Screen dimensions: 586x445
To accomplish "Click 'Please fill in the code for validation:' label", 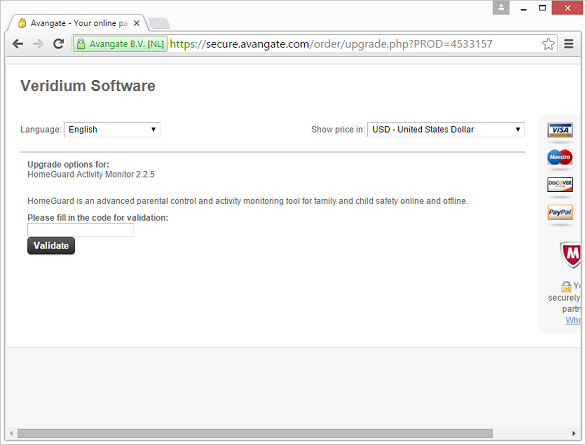I will pyautogui.click(x=98, y=218).
